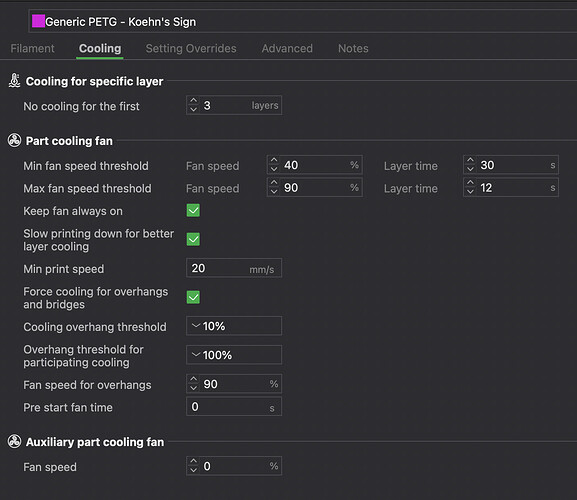Increase the No cooling for first layers value
The image size is (577, 500).
click(x=193, y=101)
